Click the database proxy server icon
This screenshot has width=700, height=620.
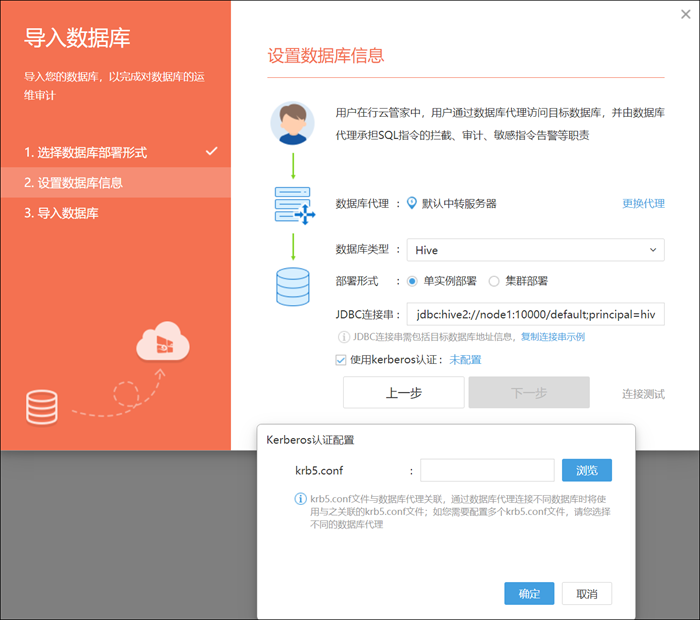click(x=293, y=204)
